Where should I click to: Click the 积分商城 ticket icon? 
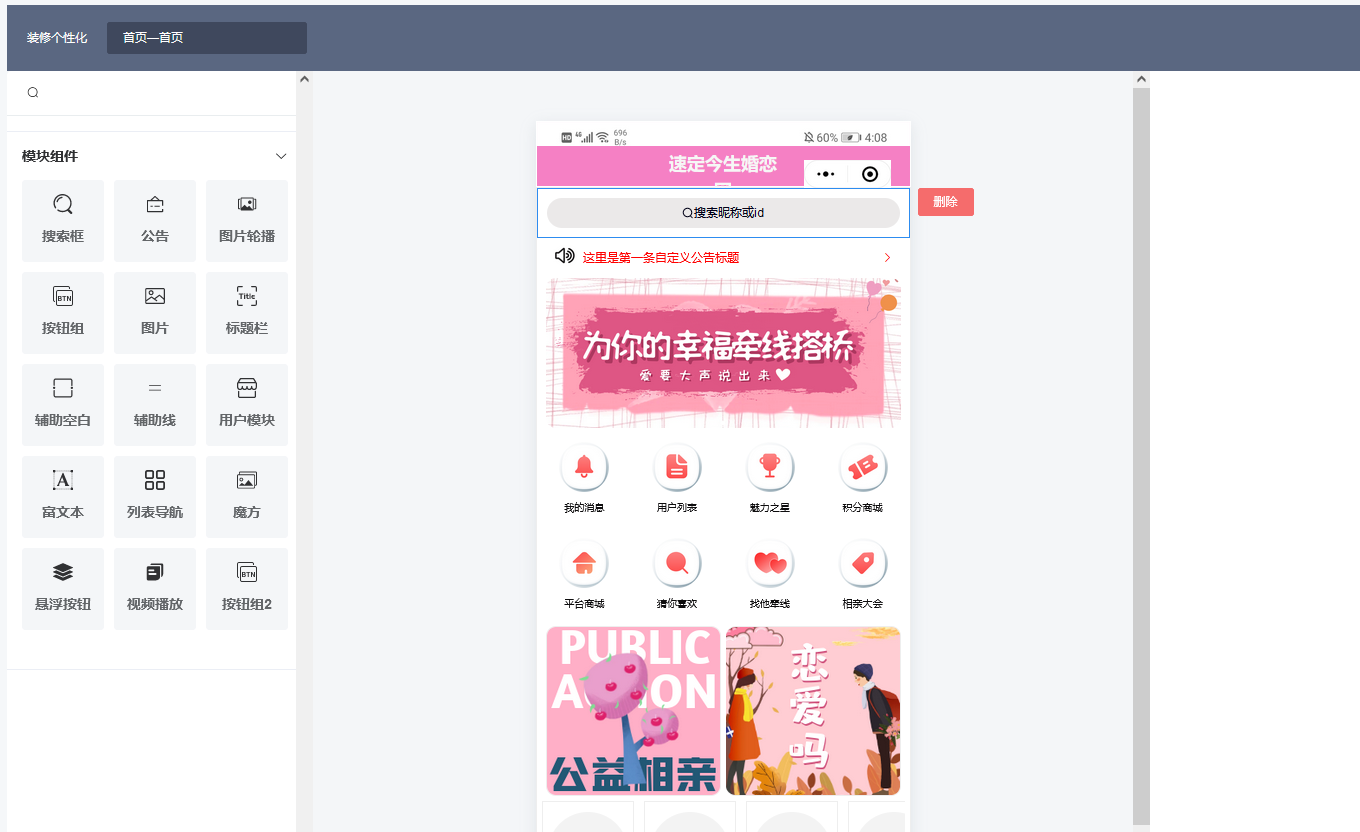tap(863, 467)
